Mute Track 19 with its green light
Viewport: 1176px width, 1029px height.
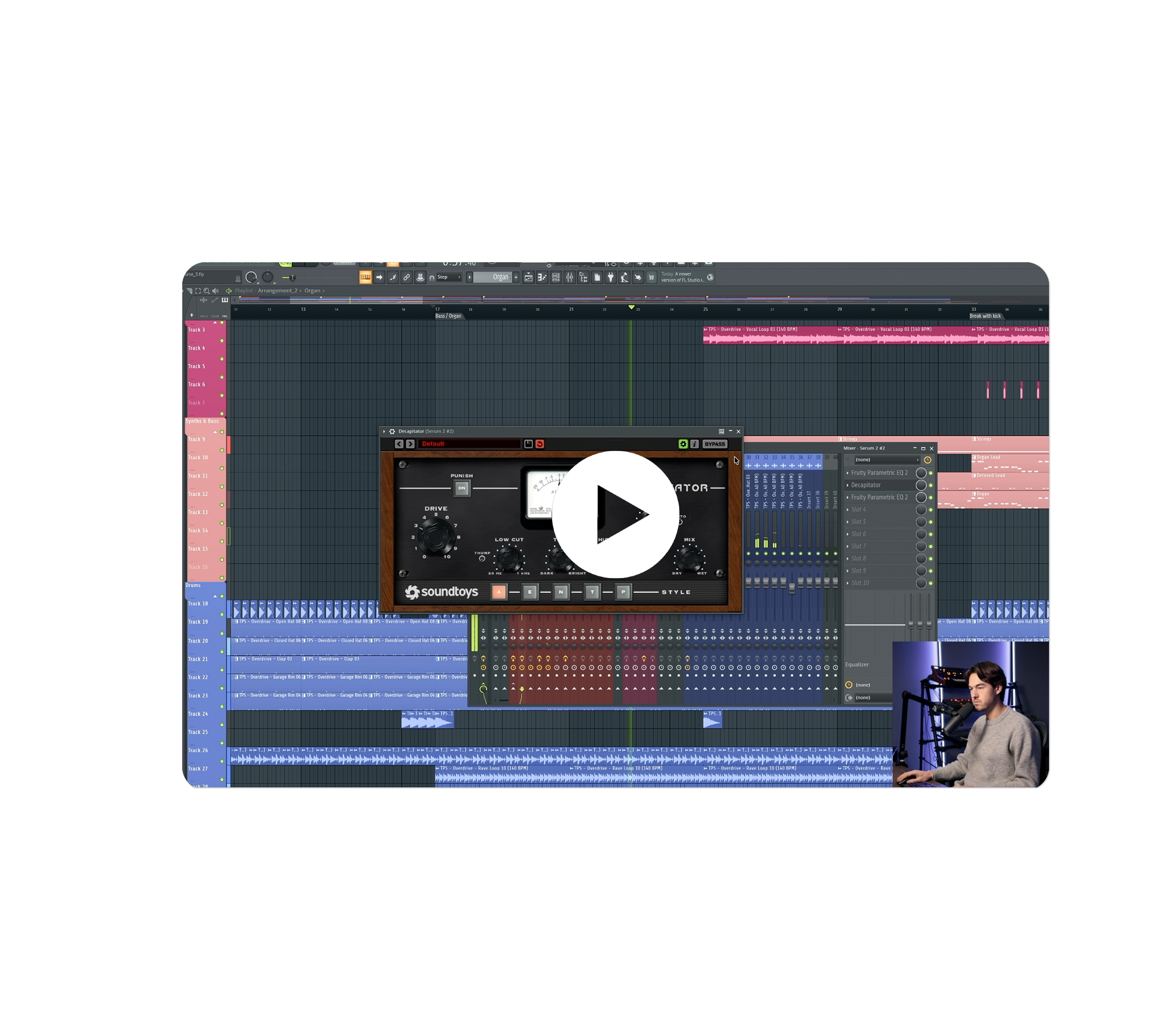222,633
